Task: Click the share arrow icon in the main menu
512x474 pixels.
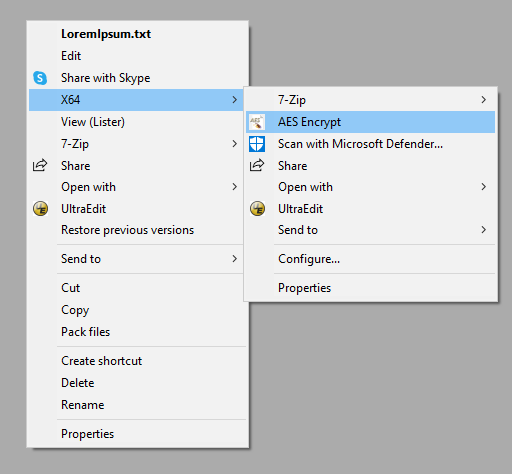Action: pyautogui.click(x=40, y=165)
